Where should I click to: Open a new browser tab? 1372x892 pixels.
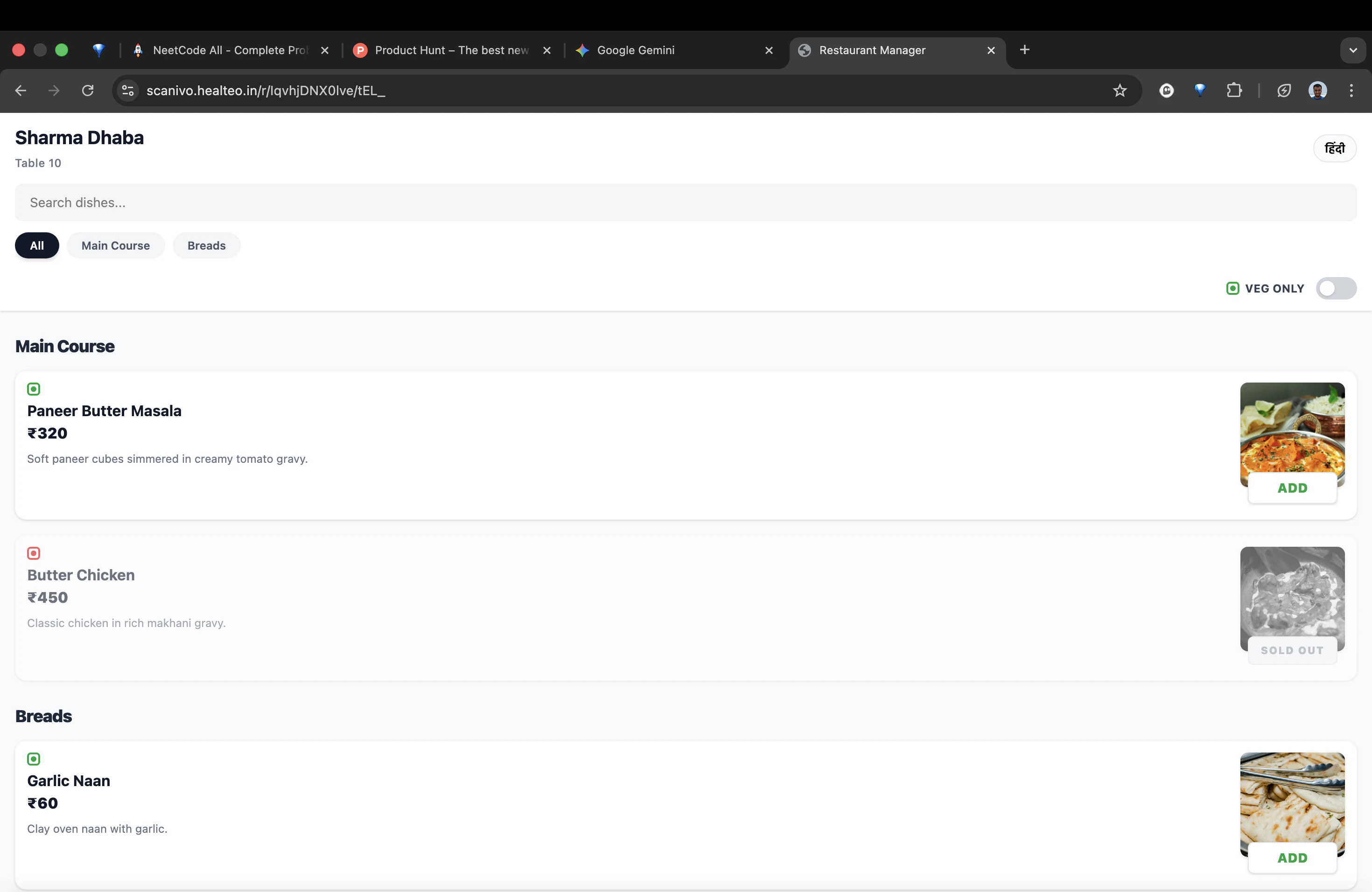click(x=1024, y=50)
